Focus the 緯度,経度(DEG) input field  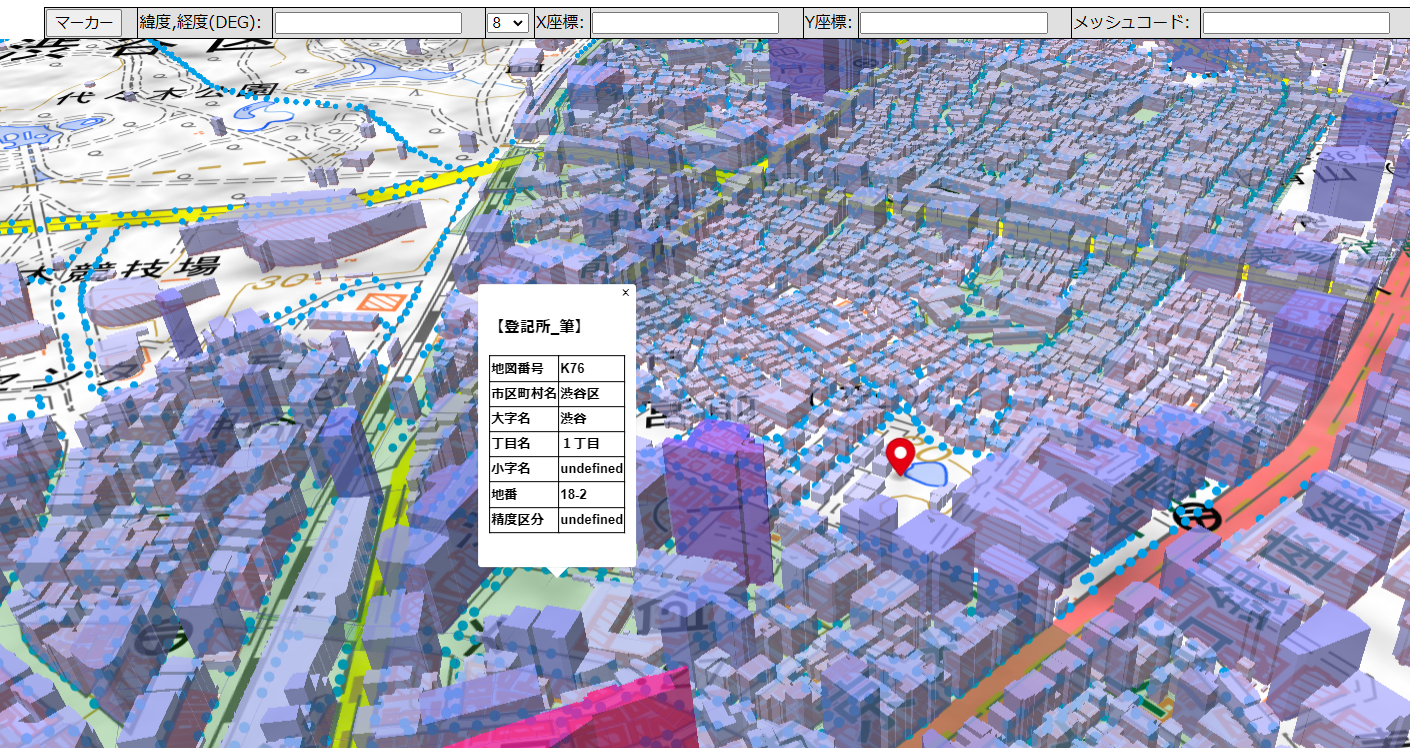pyautogui.click(x=368, y=22)
